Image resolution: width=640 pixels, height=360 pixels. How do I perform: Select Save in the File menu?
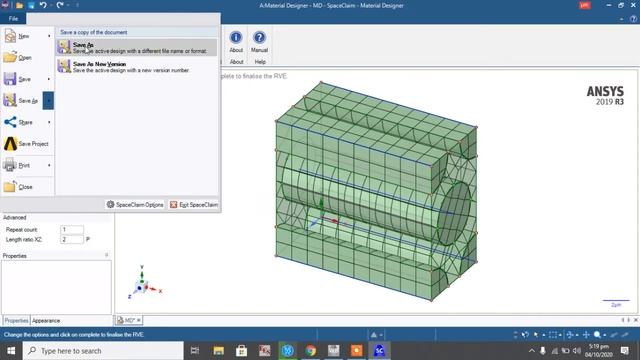(x=24, y=79)
